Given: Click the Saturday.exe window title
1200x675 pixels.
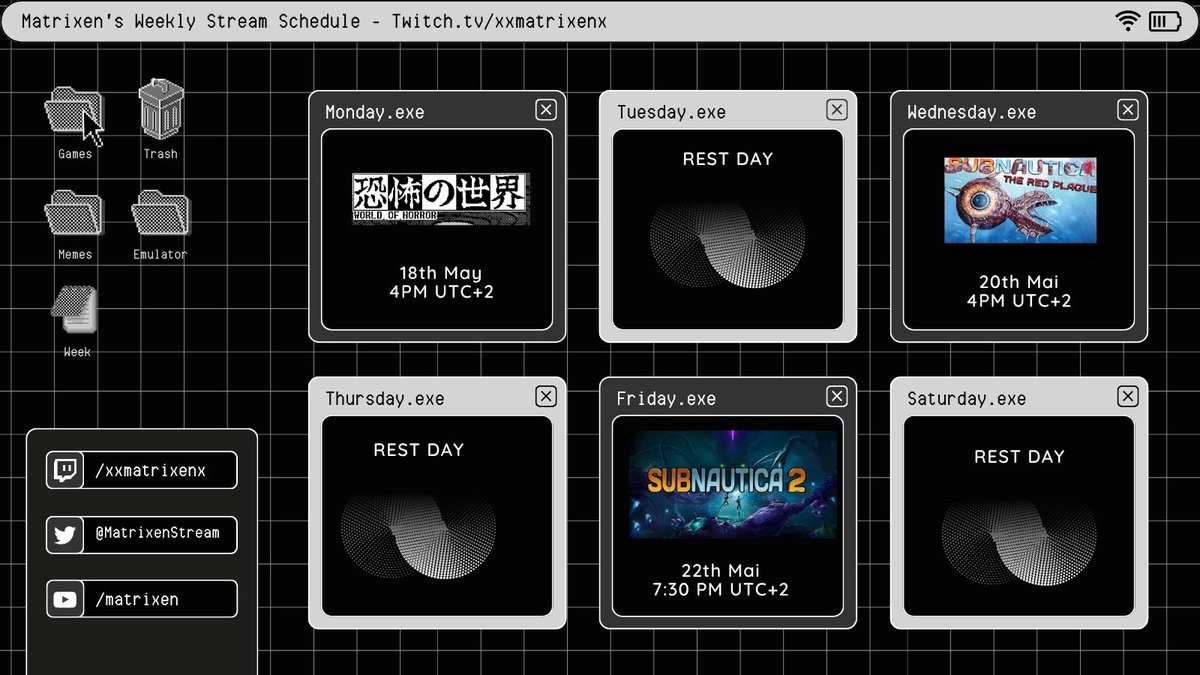Looking at the screenshot, I should click(x=966, y=399).
